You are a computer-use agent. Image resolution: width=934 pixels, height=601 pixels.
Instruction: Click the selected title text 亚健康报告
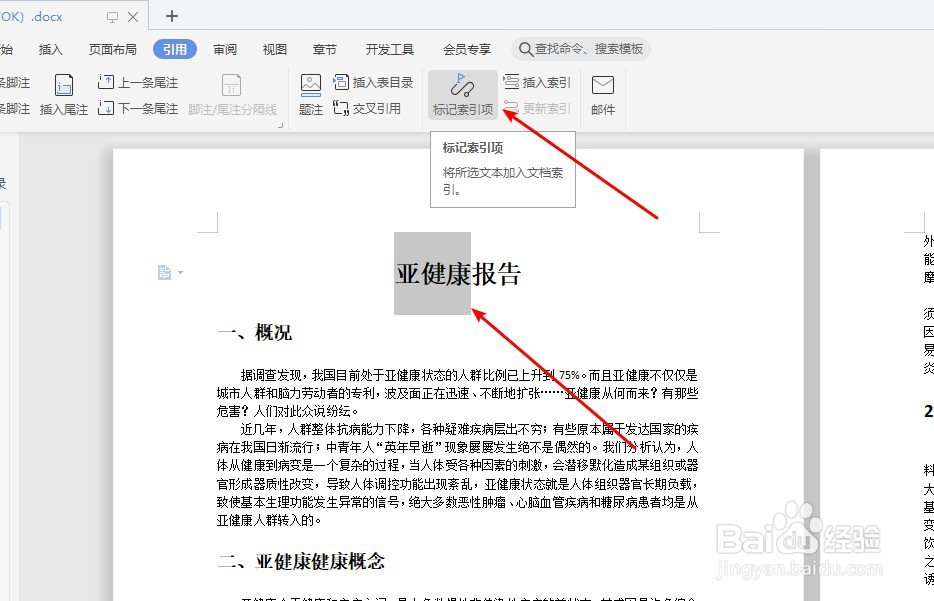(457, 274)
